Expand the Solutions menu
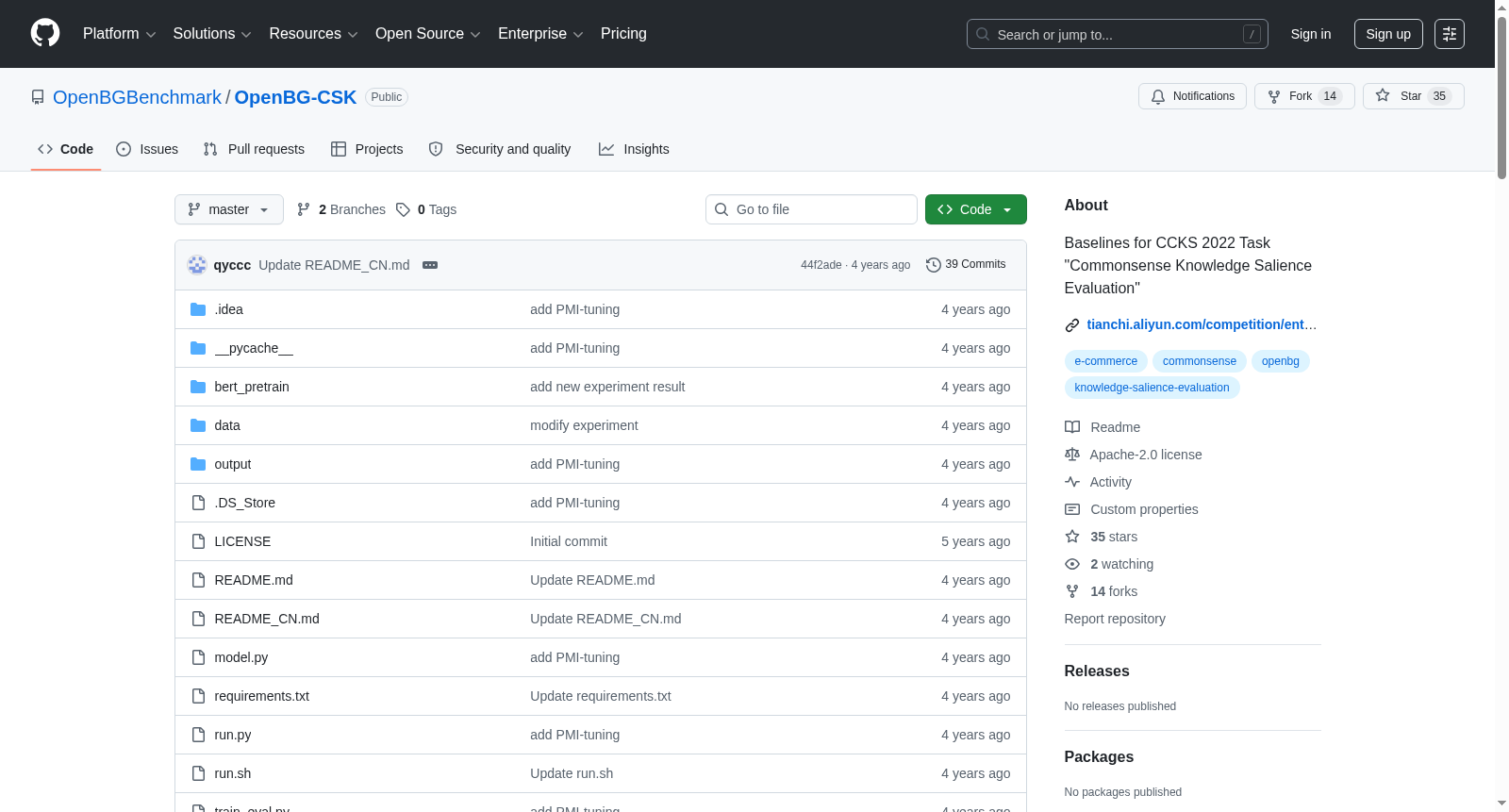 point(212,34)
